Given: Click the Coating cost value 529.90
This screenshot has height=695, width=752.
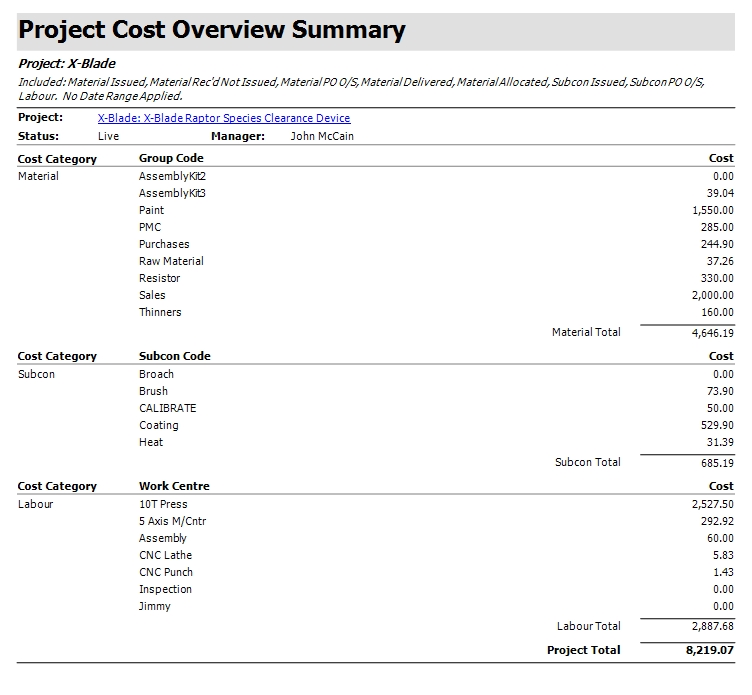Looking at the screenshot, I should click(x=716, y=425).
